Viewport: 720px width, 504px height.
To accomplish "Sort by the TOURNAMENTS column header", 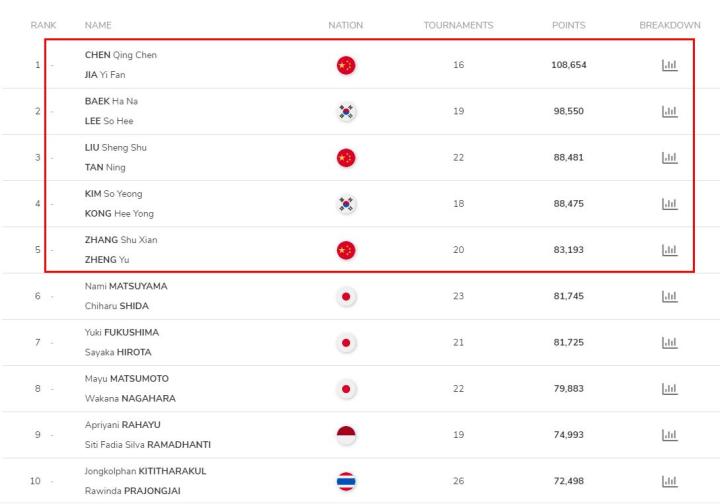I will (x=458, y=25).
